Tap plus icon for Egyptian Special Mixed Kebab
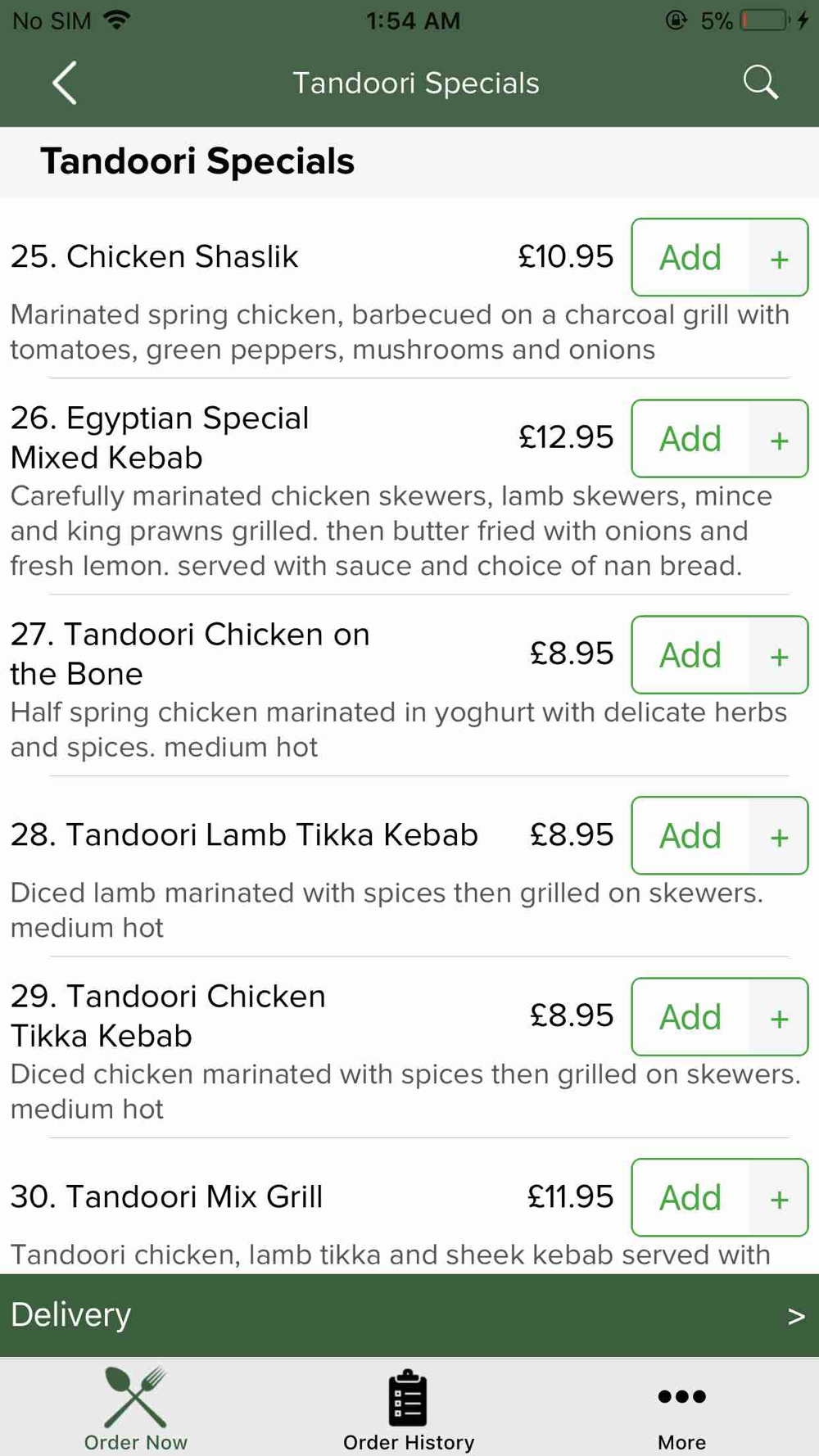The height and width of the screenshot is (1456, 819). tap(779, 439)
